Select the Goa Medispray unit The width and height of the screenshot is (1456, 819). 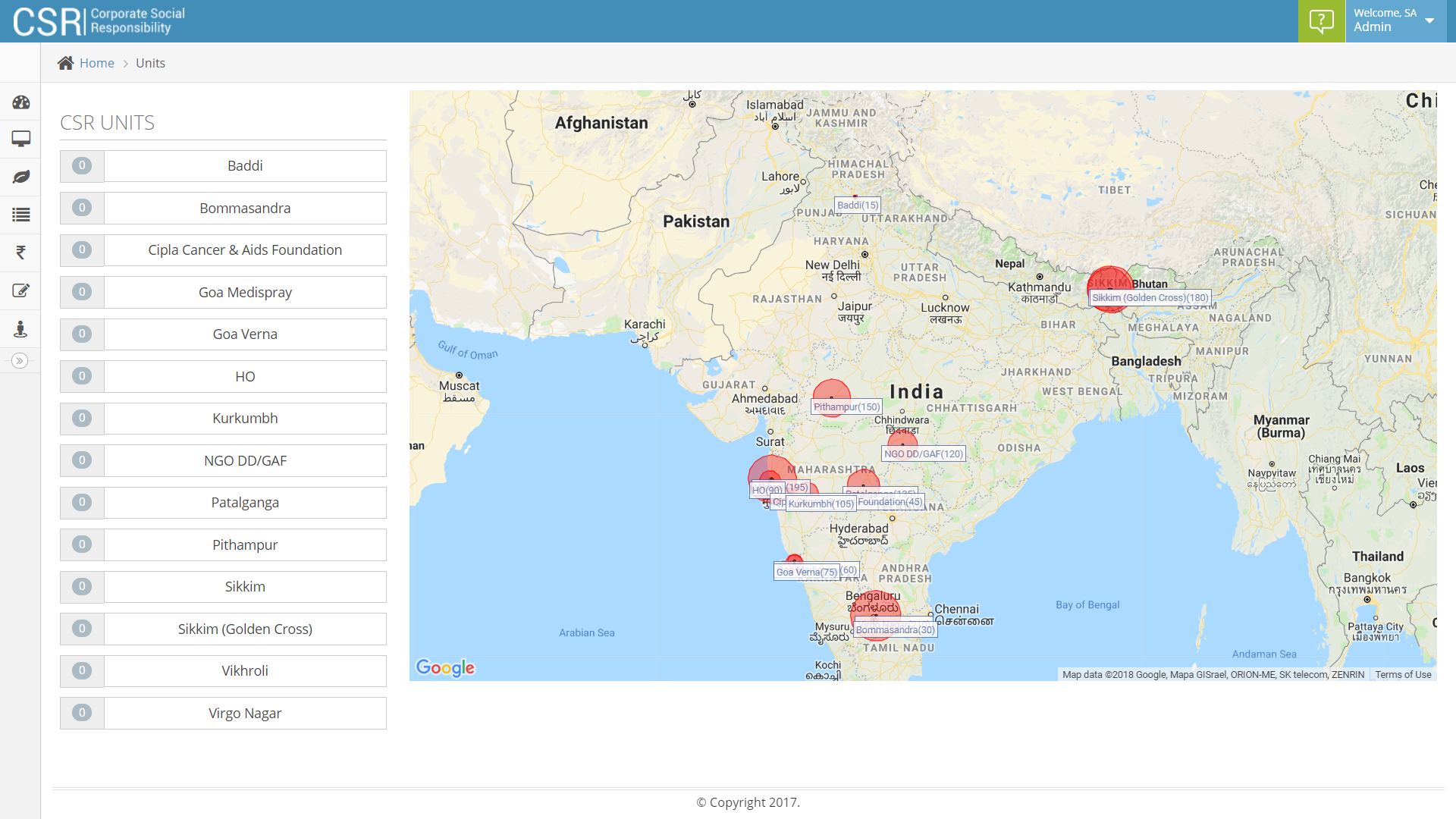(245, 292)
